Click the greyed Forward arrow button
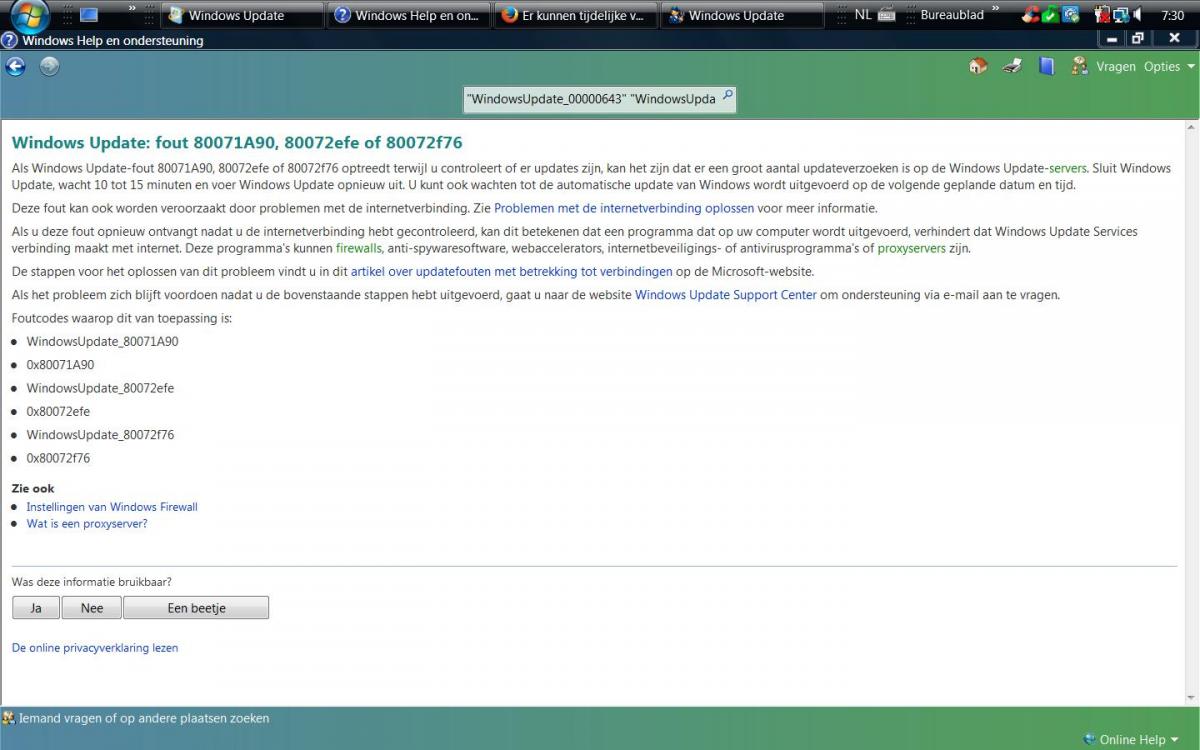This screenshot has width=1200, height=750. [49, 67]
